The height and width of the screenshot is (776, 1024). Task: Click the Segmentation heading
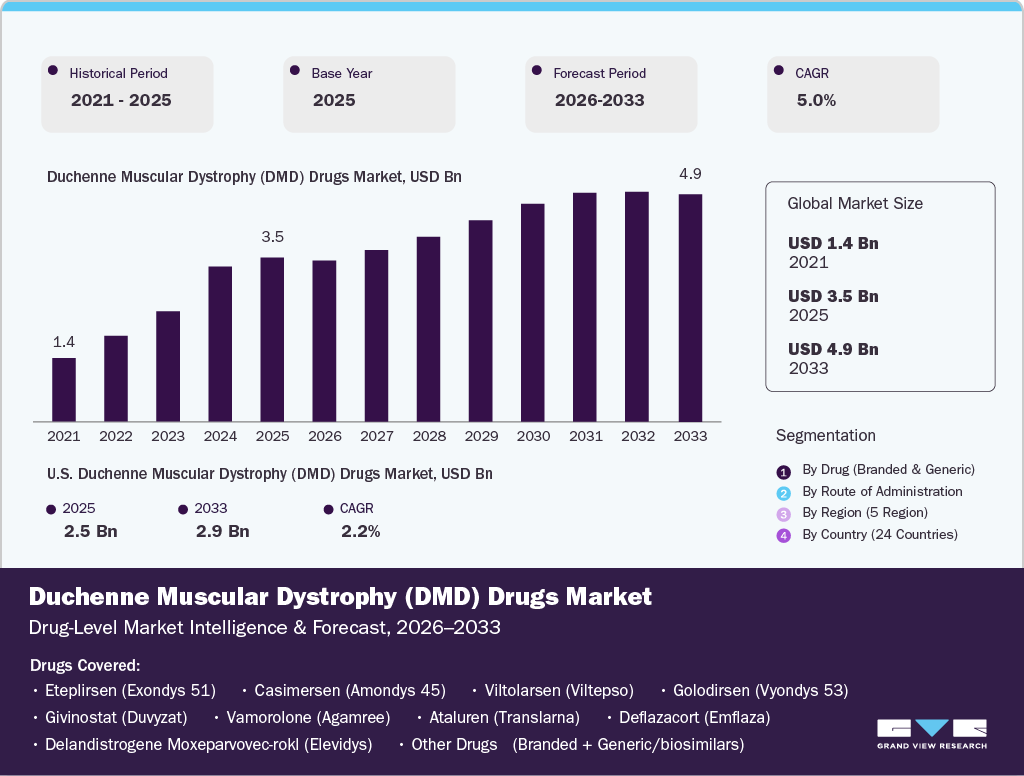825,436
